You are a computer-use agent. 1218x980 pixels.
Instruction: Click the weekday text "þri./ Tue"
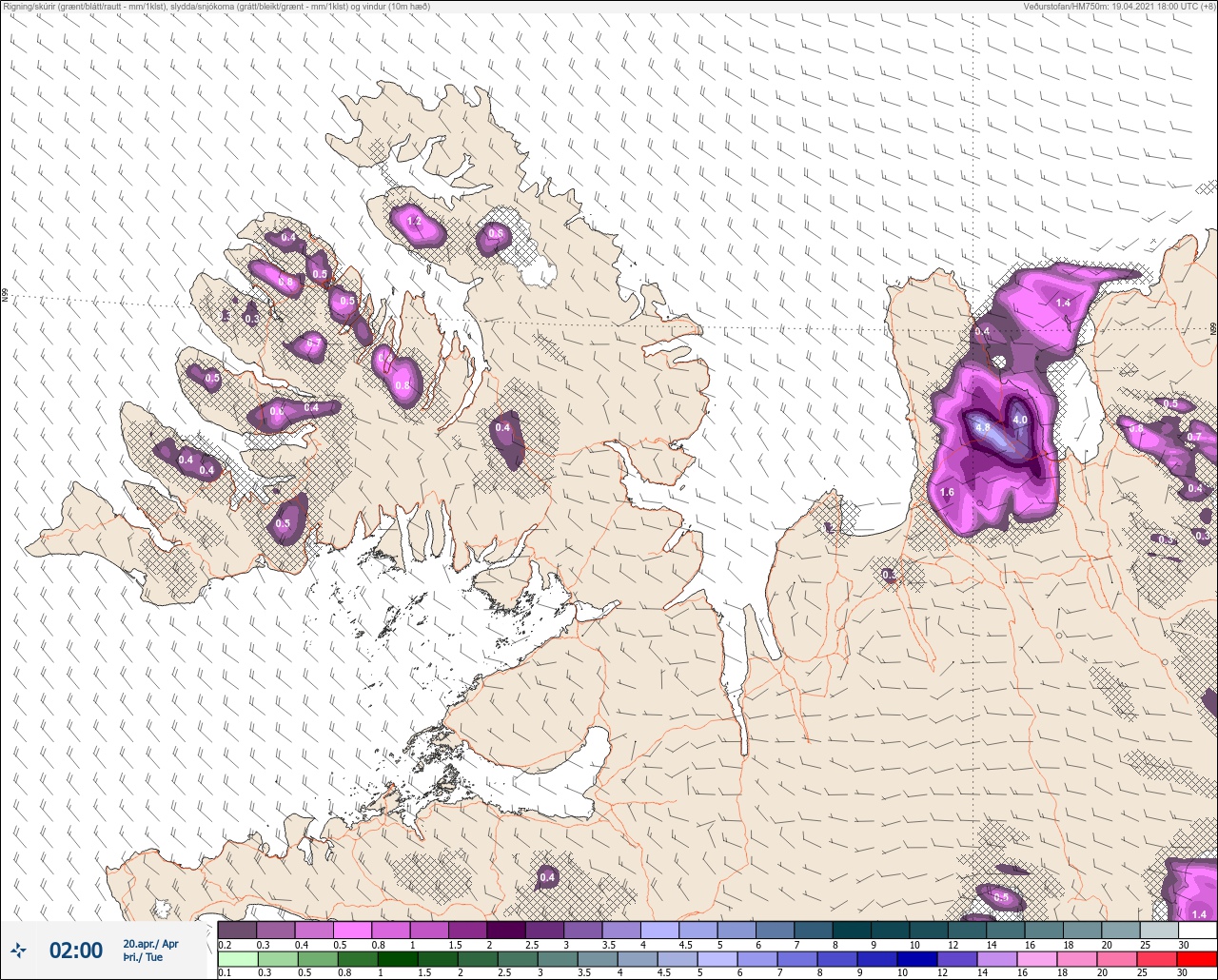pyautogui.click(x=143, y=957)
